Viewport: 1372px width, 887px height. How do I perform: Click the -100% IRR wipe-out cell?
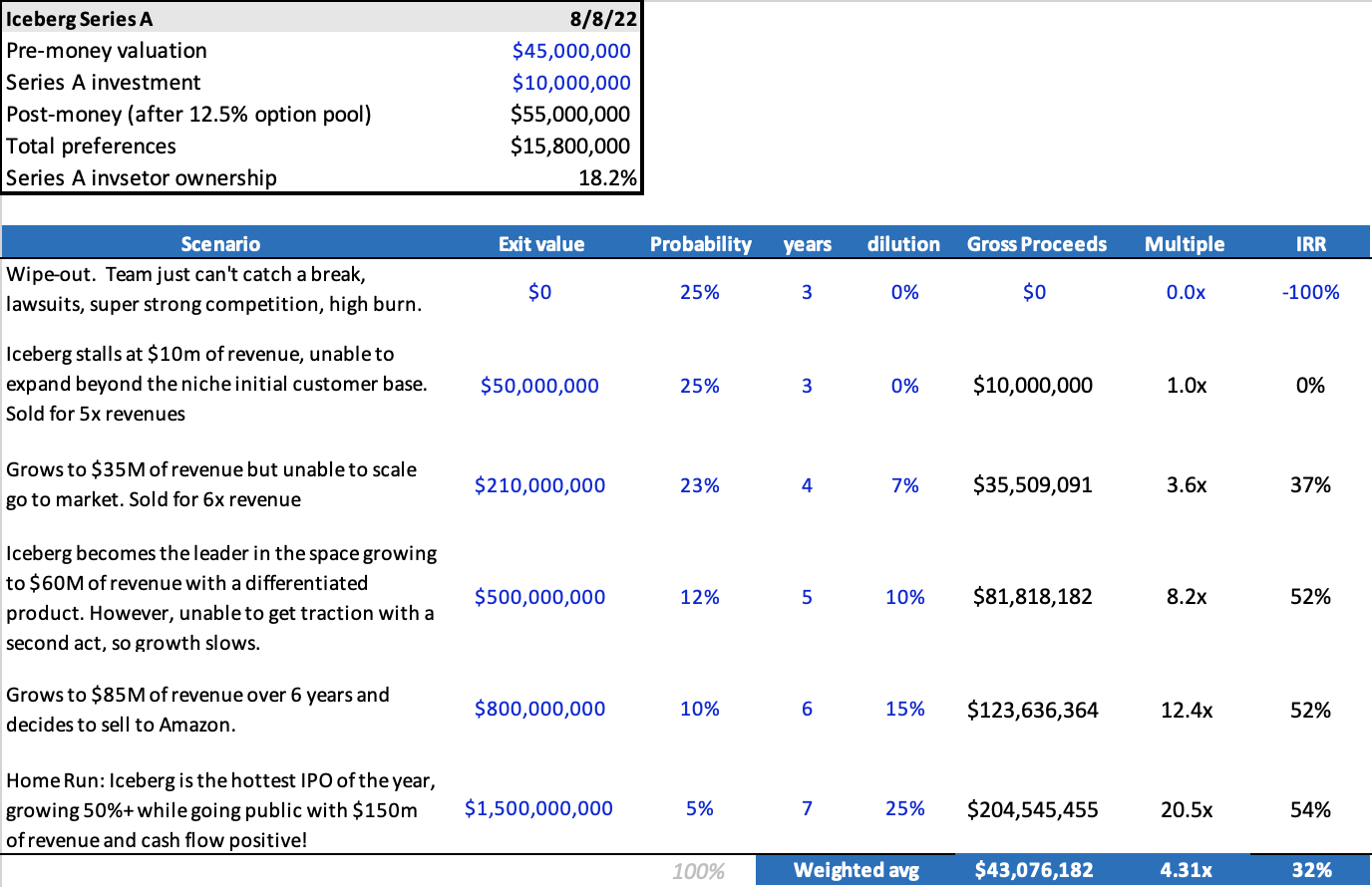pyautogui.click(x=1309, y=292)
